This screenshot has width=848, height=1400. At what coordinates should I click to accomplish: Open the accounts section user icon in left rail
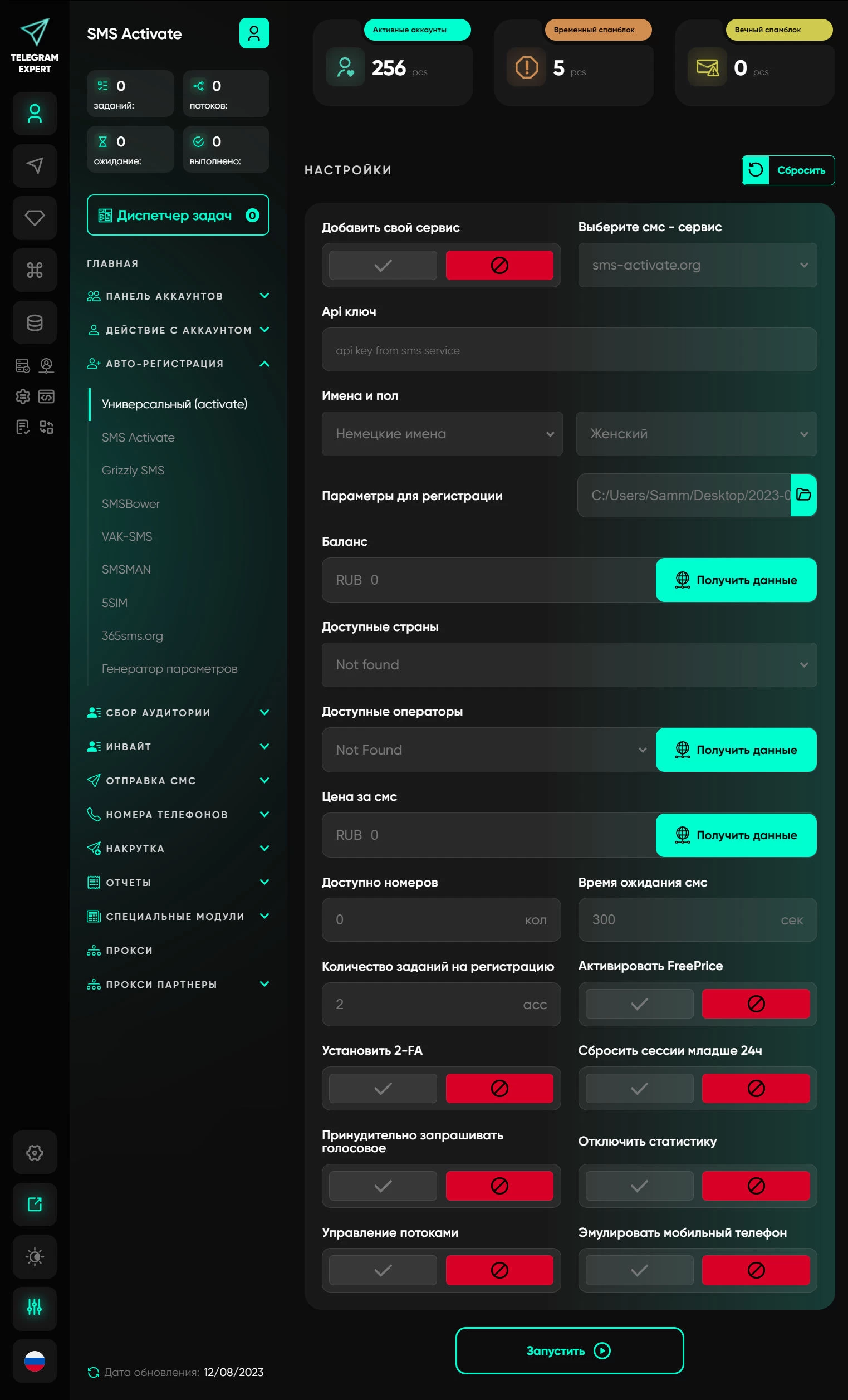[35, 114]
